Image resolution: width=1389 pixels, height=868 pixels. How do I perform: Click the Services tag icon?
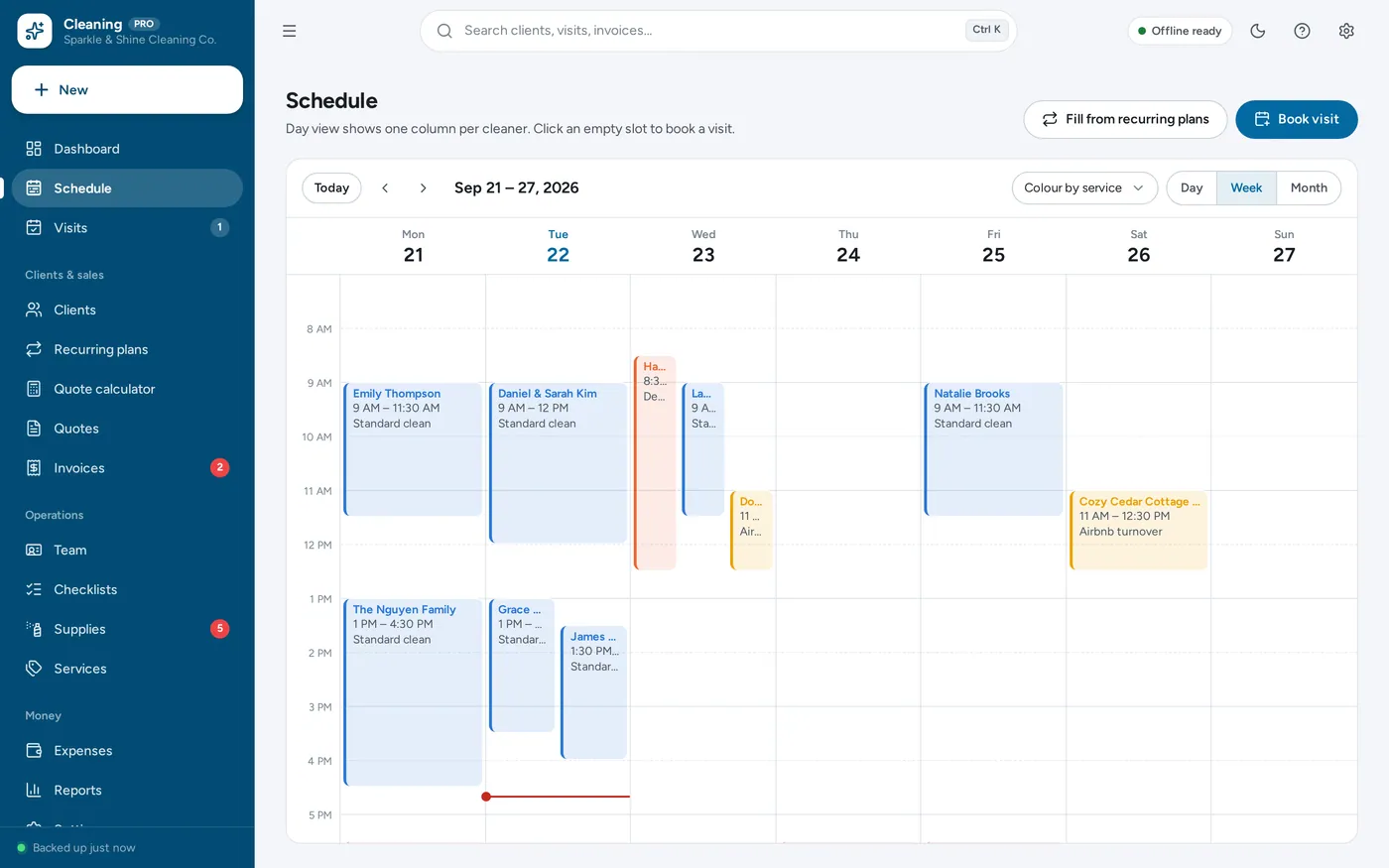tap(34, 669)
